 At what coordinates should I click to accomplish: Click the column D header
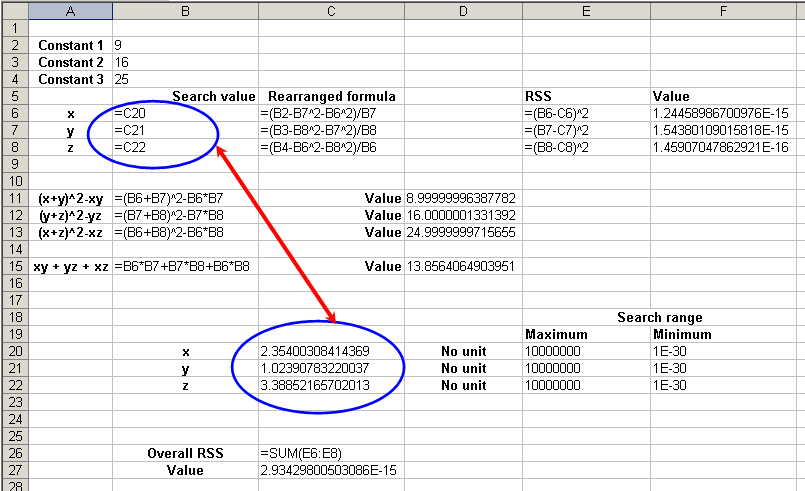pyautogui.click(x=463, y=9)
